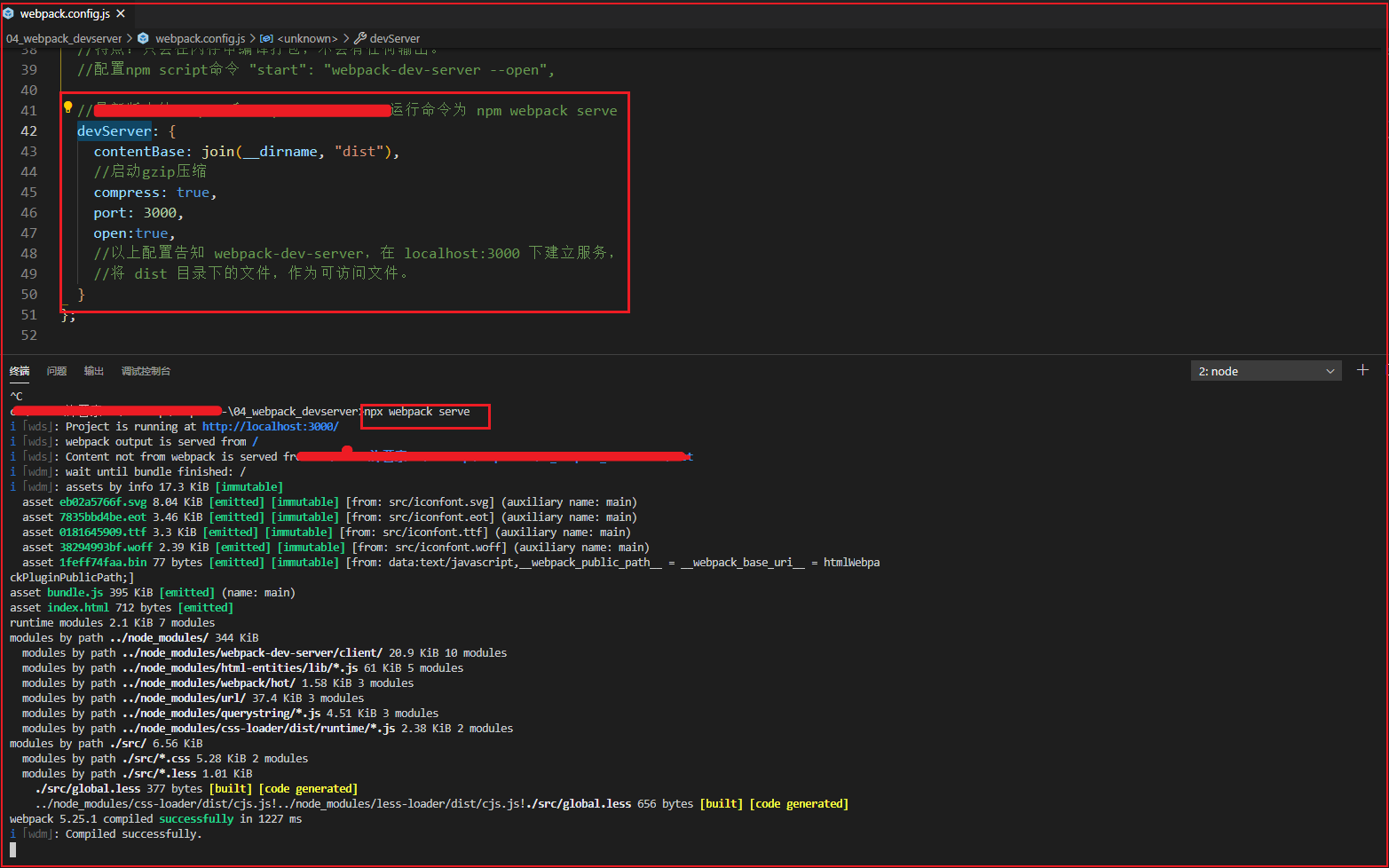Click 1feff74faa.bin asset name

pos(103,563)
